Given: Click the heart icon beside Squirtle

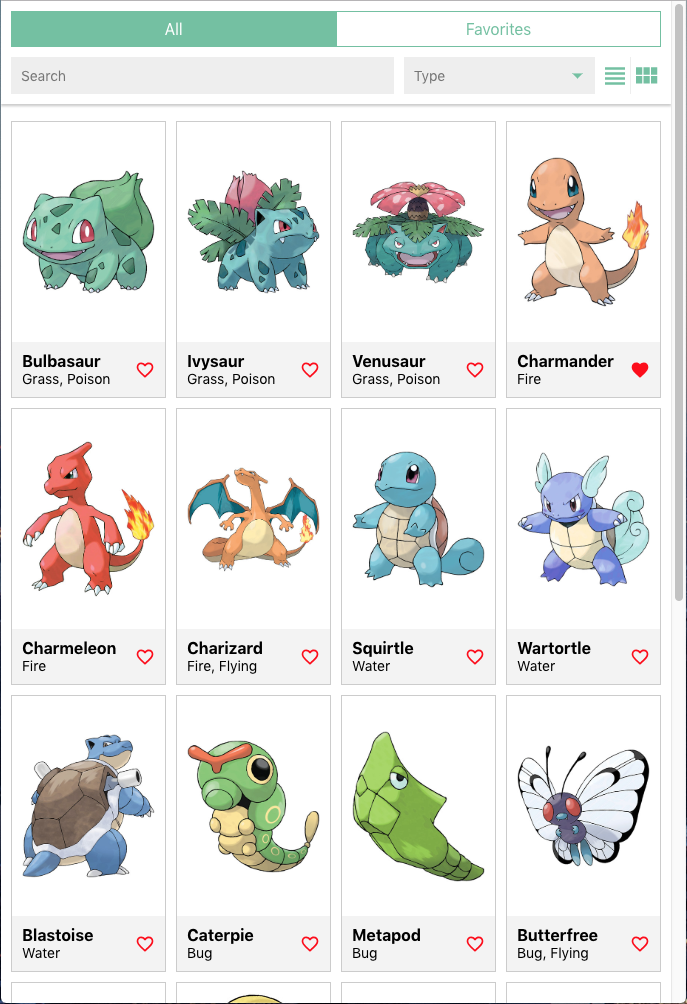Looking at the screenshot, I should tap(475, 656).
